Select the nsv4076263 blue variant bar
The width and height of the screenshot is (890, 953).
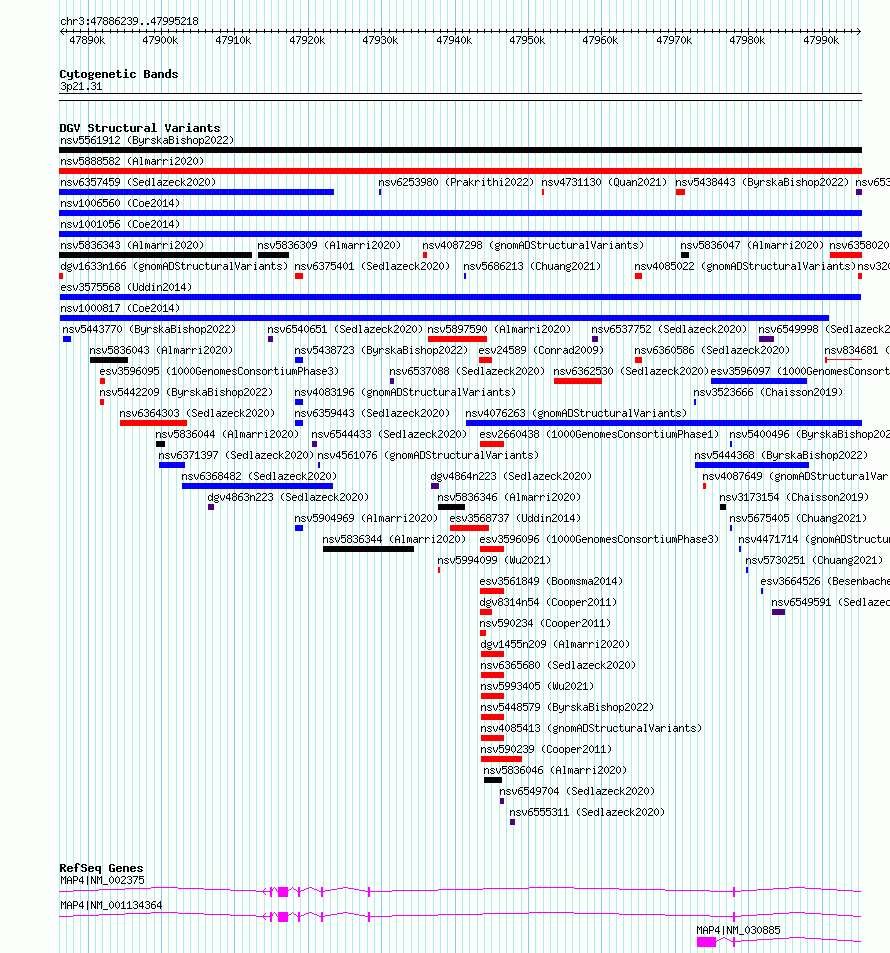click(664, 423)
